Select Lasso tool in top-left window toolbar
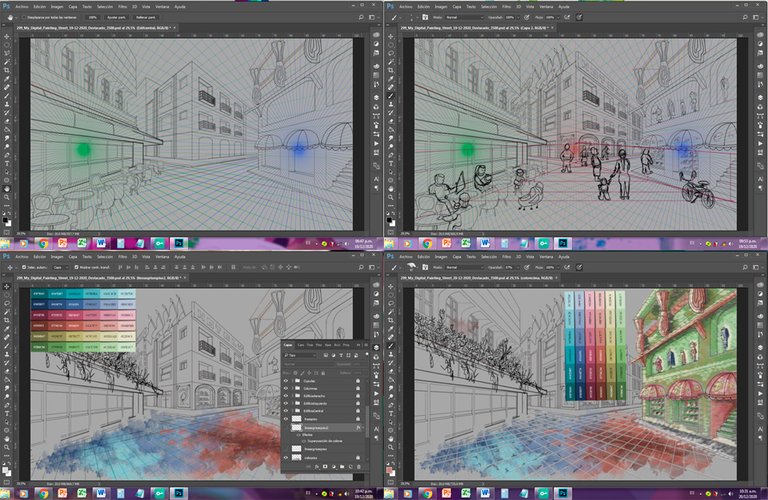The width and height of the screenshot is (768, 500). point(7,53)
